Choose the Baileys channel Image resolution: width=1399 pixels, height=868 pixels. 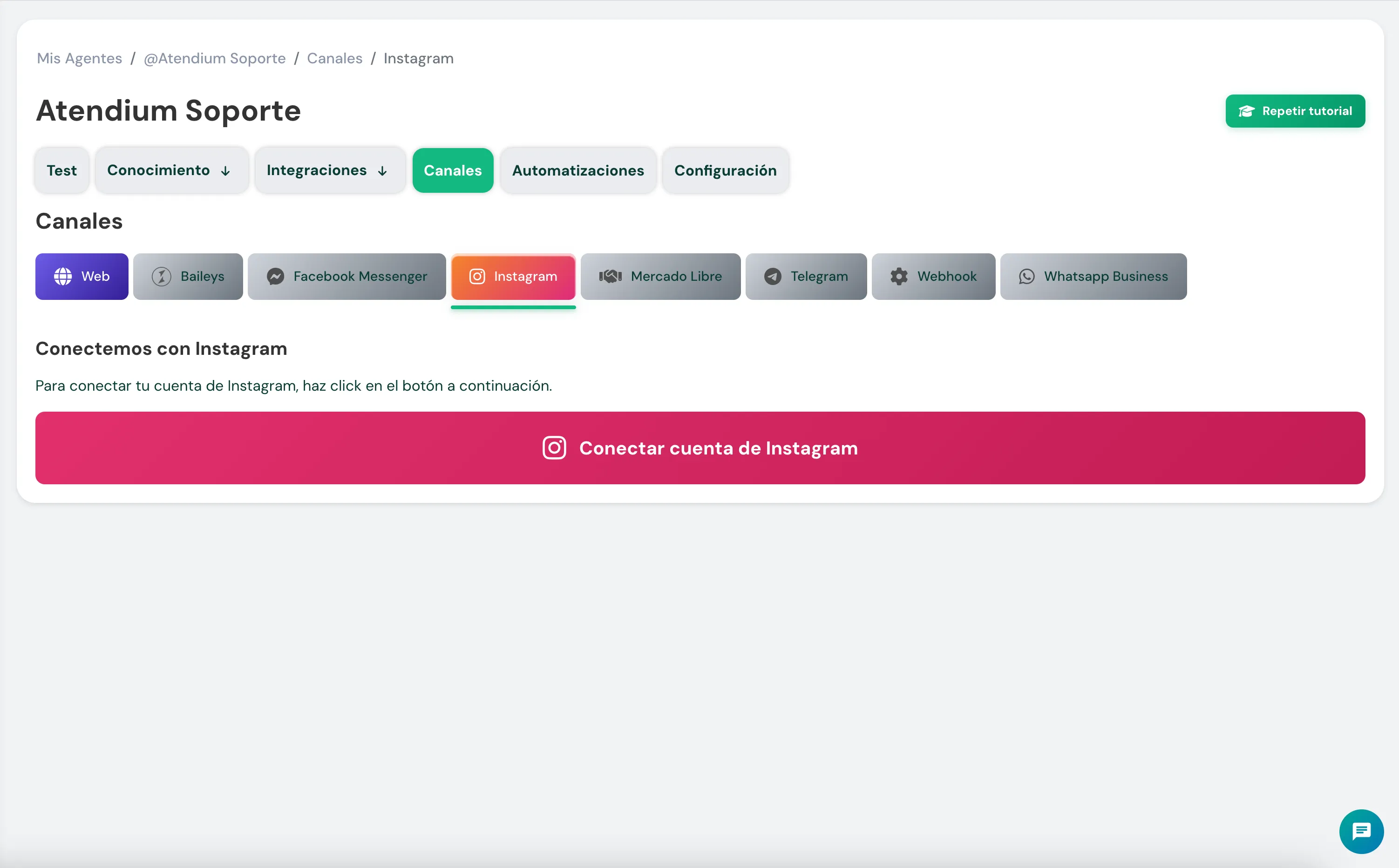[x=188, y=276]
